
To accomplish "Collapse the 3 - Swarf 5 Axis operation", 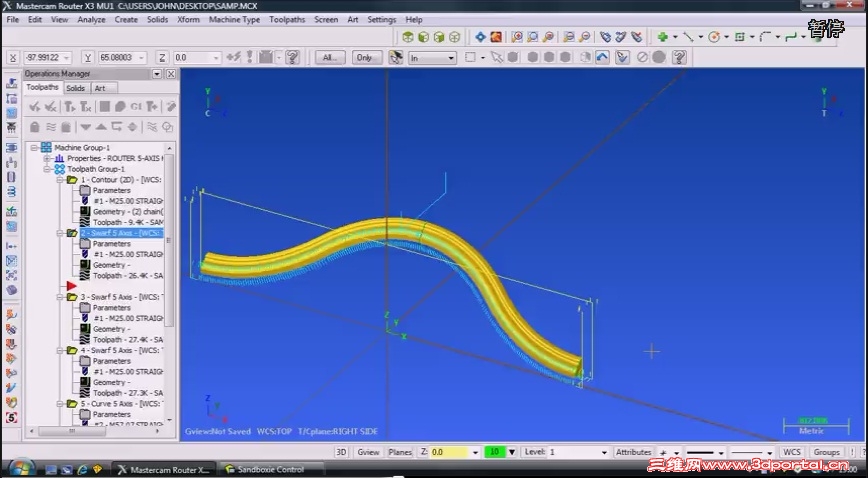I will tap(60, 297).
